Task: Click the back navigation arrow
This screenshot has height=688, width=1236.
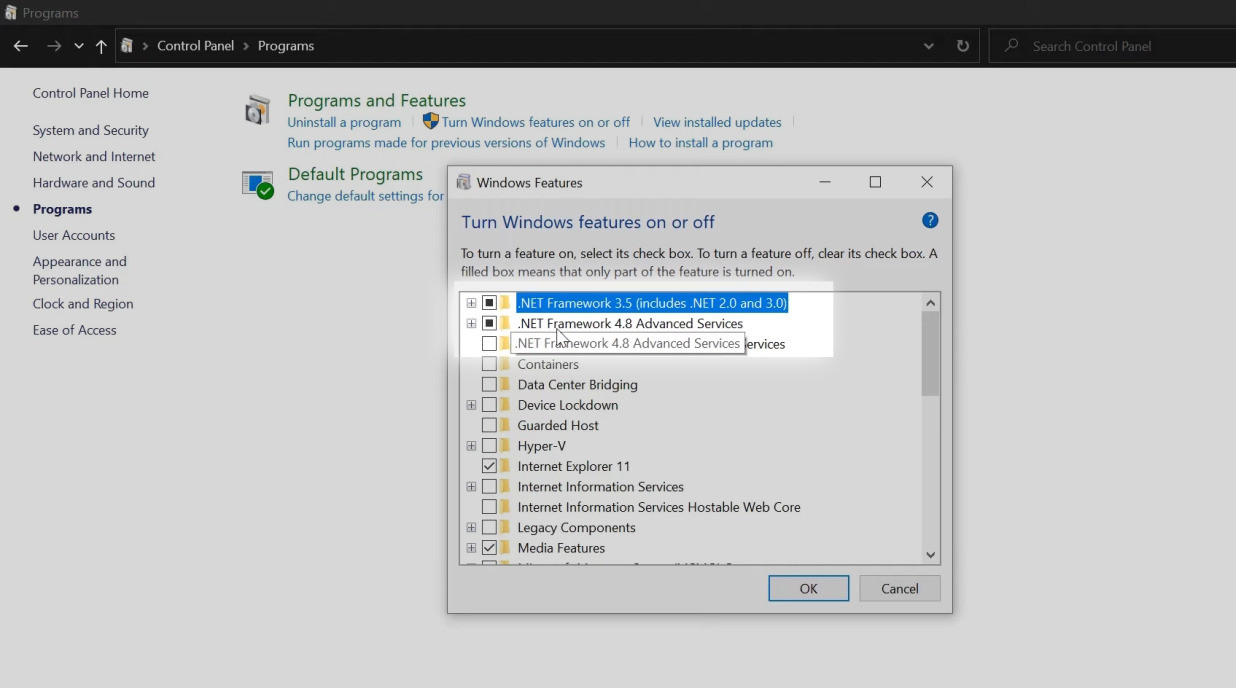Action: [20, 45]
